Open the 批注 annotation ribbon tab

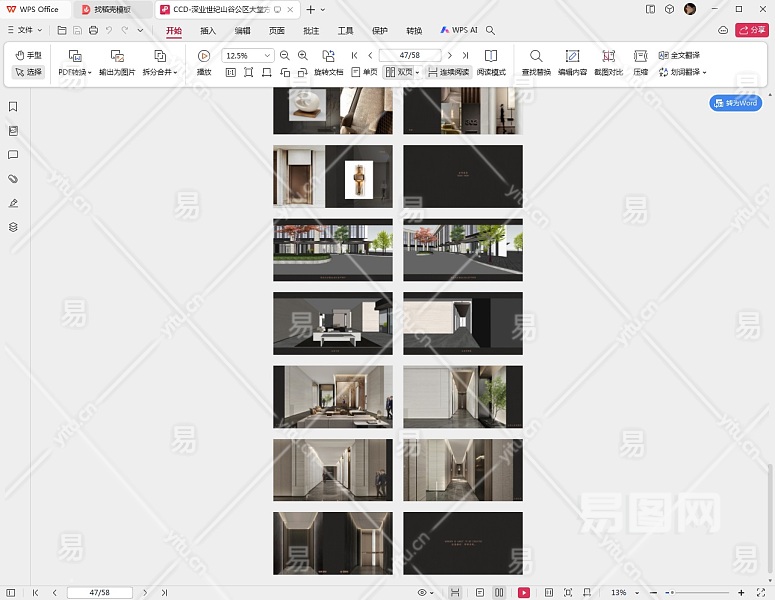311,31
